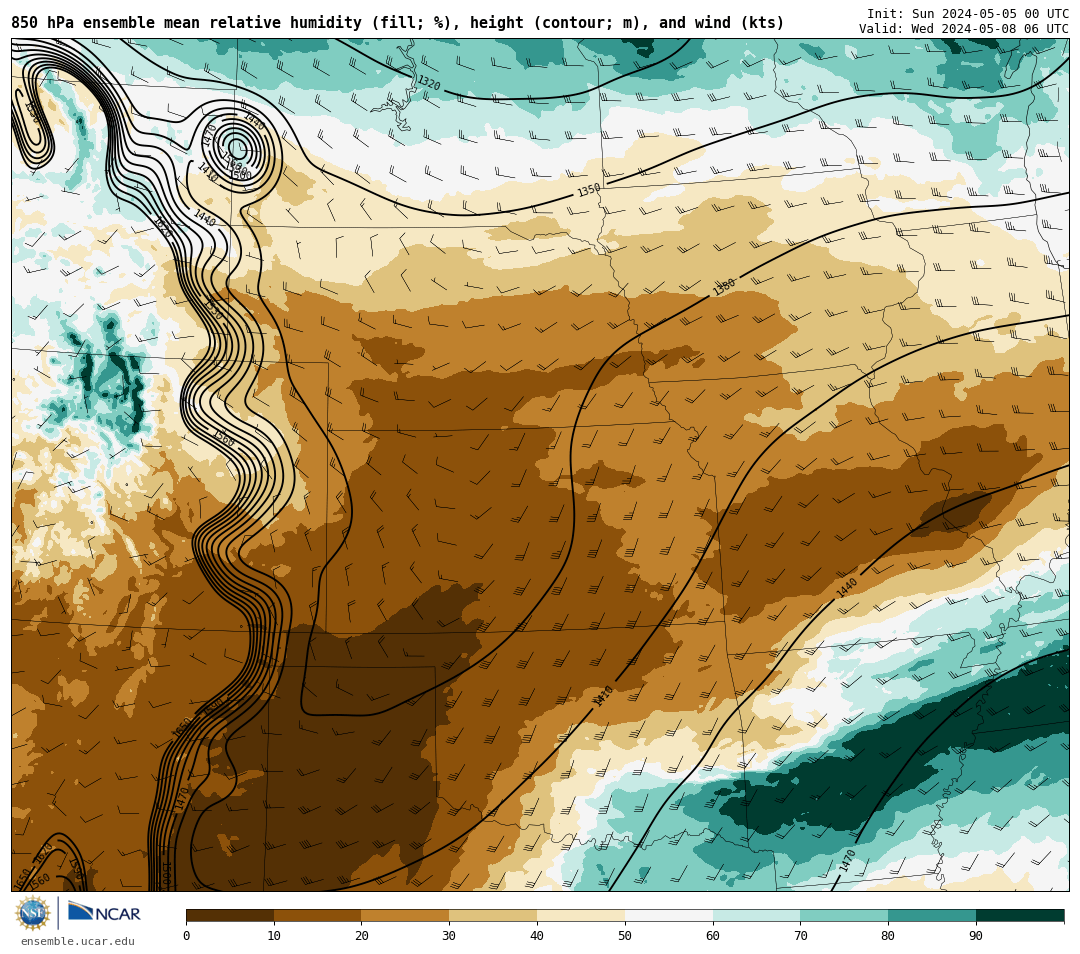The width and height of the screenshot is (1080, 954).
Task: Pick the 50–60% white colorbar segment
Action: (x=669, y=915)
